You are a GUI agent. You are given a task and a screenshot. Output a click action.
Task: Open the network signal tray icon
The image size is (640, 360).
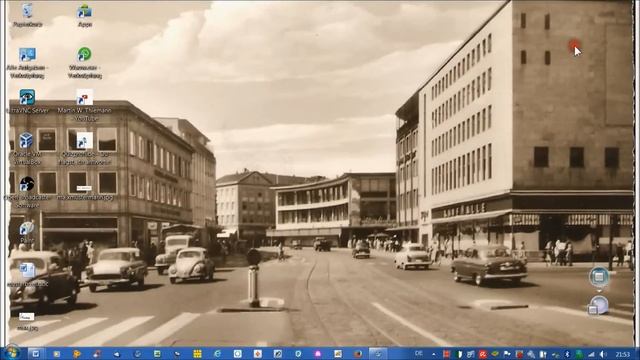point(591,354)
